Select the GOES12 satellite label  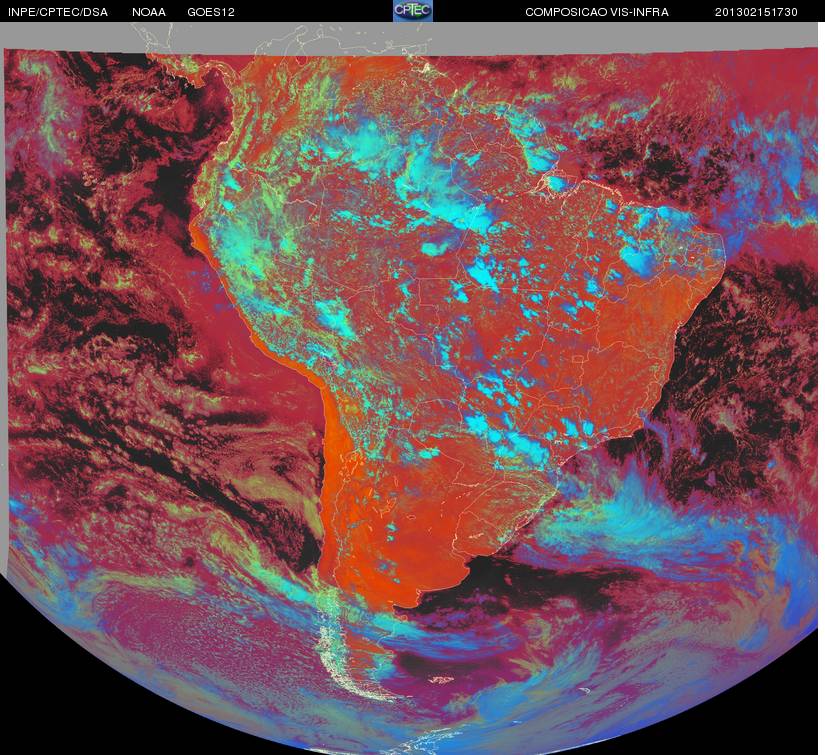pos(211,12)
